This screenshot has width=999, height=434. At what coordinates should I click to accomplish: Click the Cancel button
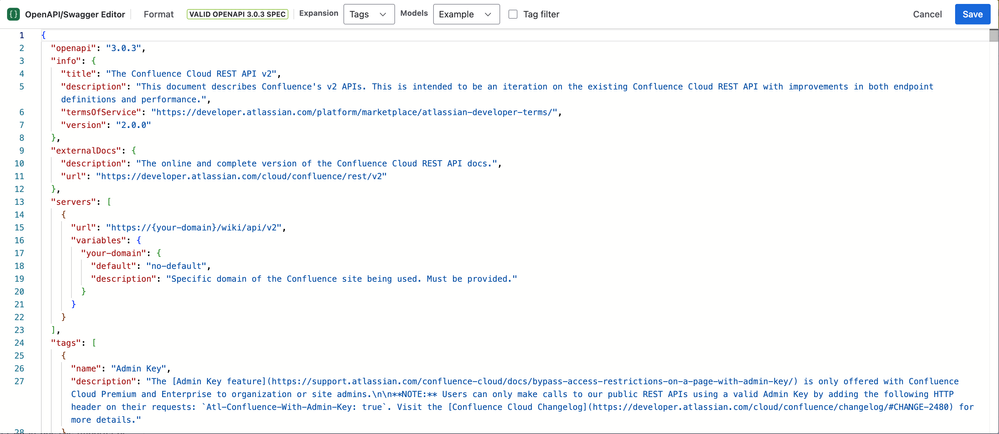(928, 14)
